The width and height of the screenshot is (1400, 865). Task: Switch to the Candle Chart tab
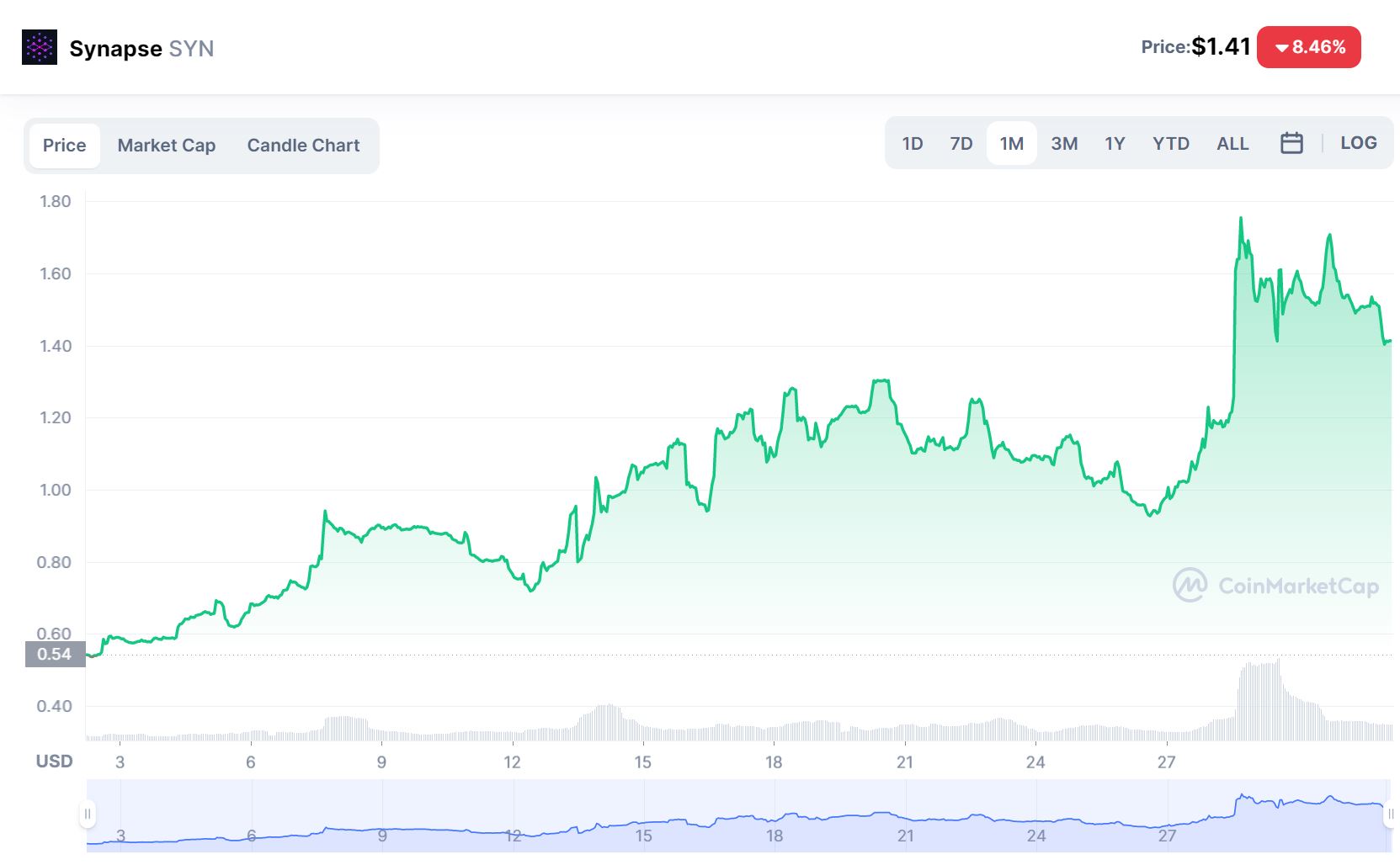click(x=303, y=146)
